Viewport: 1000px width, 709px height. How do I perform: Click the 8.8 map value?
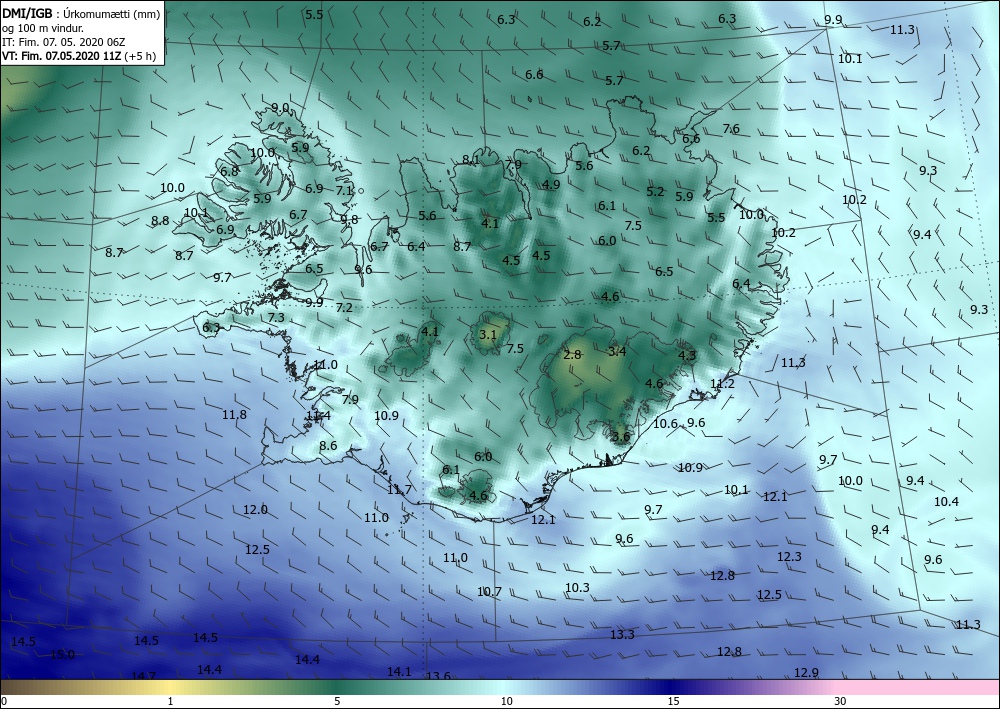[160, 221]
